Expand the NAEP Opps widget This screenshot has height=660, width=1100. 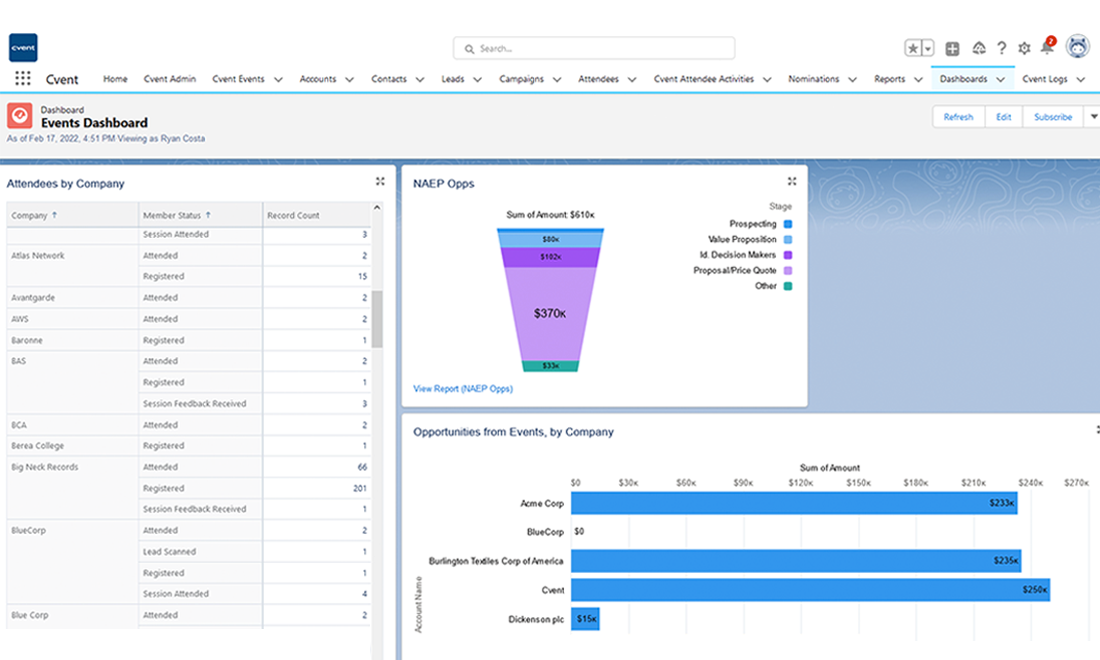[x=792, y=182]
